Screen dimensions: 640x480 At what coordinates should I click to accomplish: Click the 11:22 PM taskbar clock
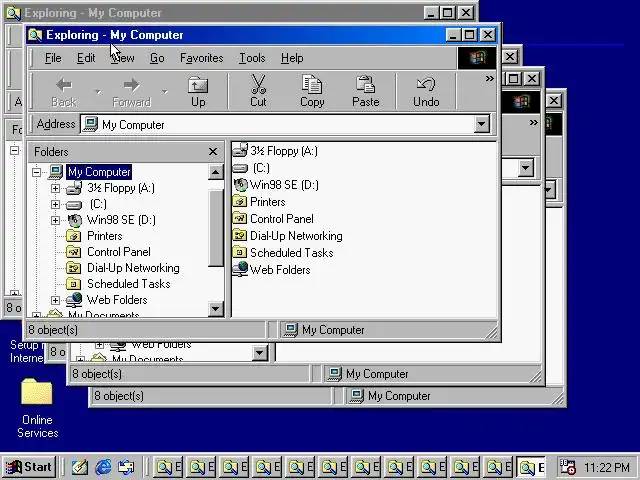tap(607, 467)
